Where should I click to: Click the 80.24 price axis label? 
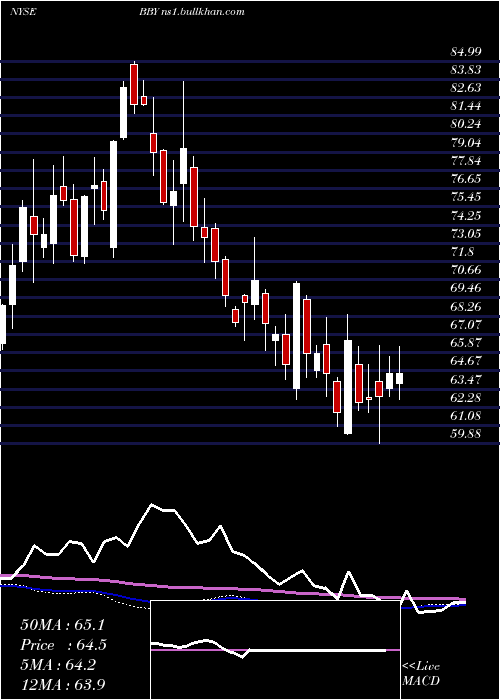tap(466, 124)
